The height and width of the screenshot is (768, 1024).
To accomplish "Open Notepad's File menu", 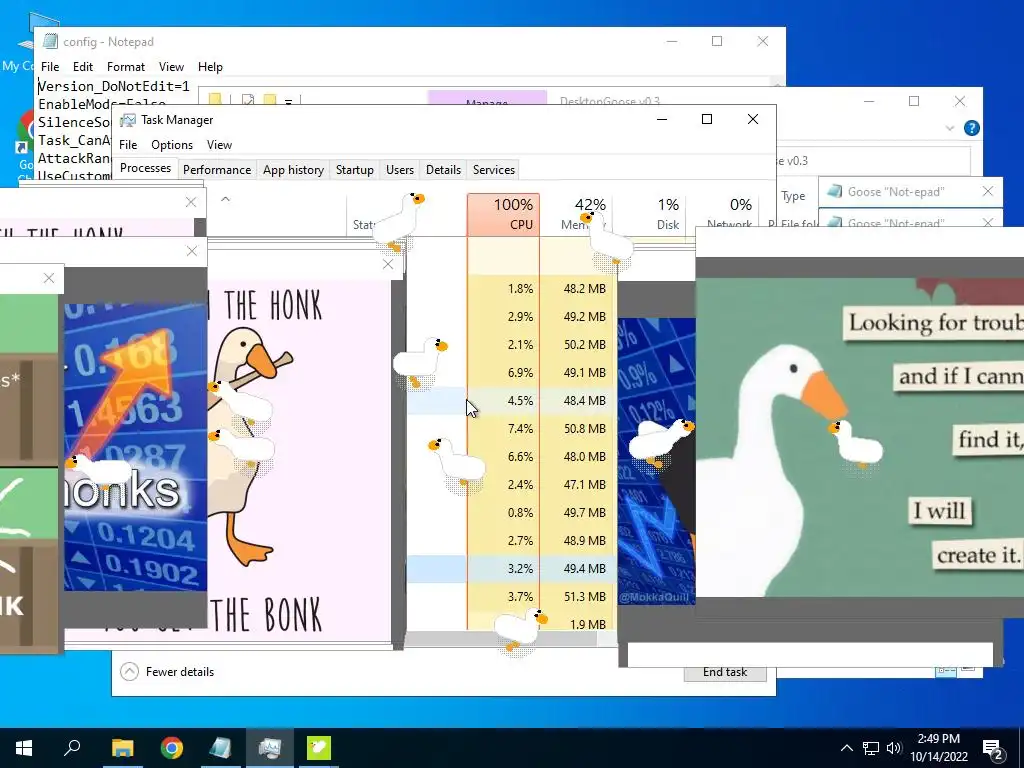I will click(x=50, y=67).
